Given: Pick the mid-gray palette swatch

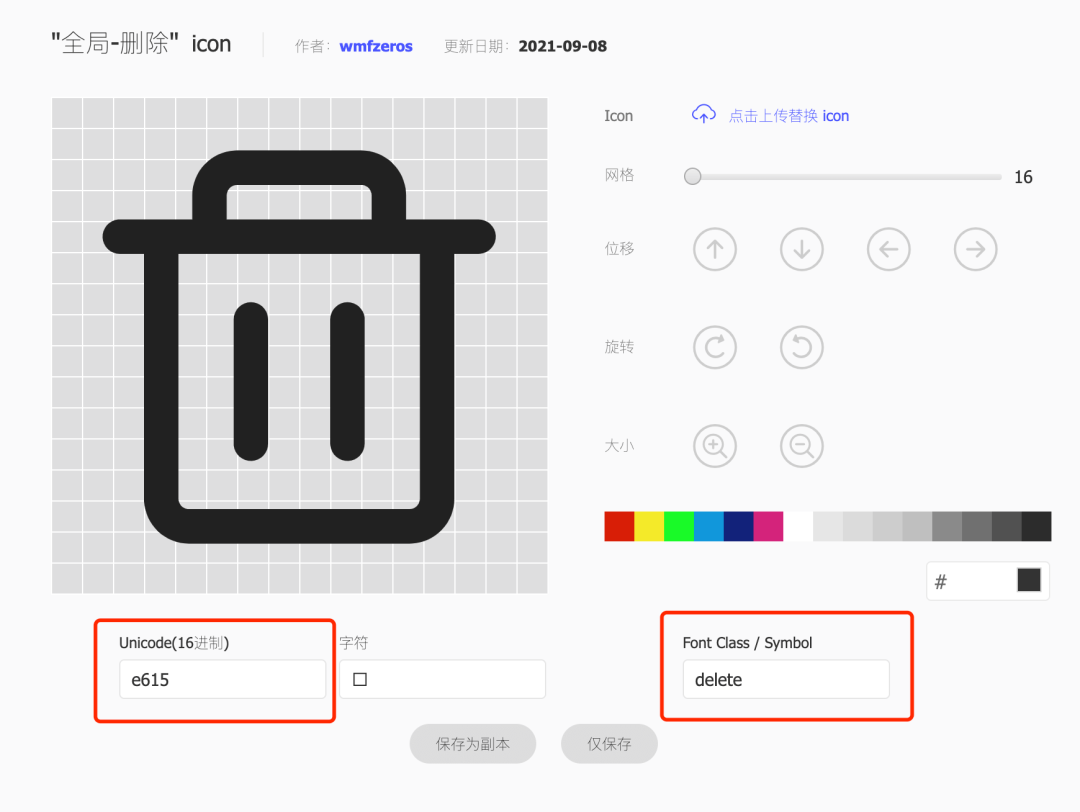Looking at the screenshot, I should point(947,526).
